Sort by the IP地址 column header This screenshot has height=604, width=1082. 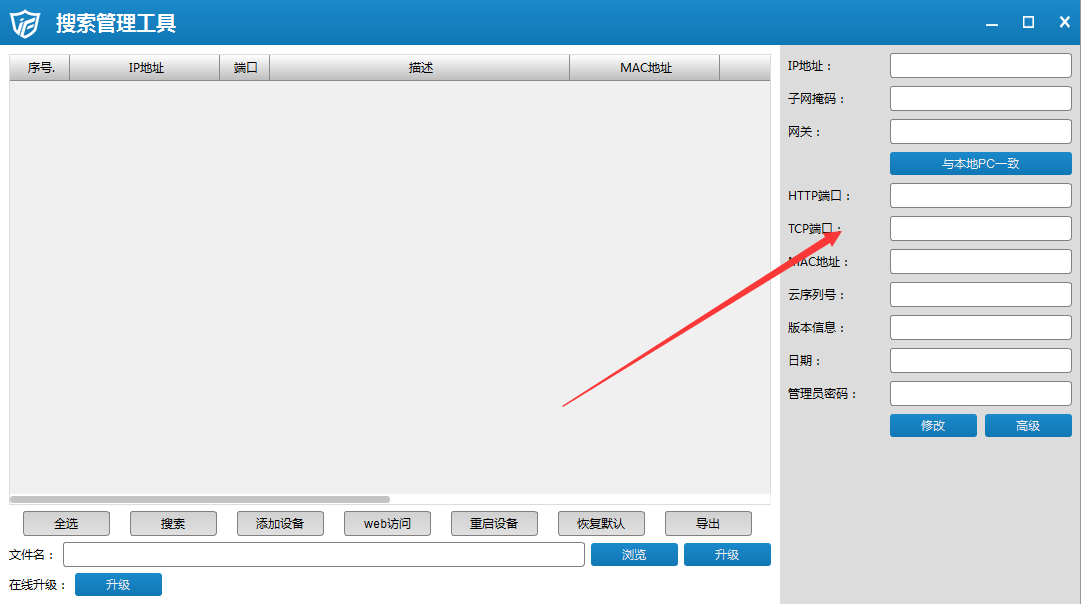(145, 68)
